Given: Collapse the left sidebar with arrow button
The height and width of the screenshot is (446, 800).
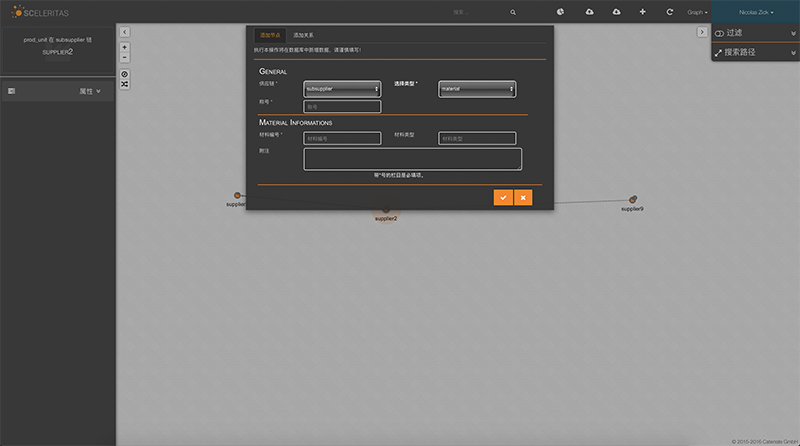Looking at the screenshot, I should tap(124, 31).
